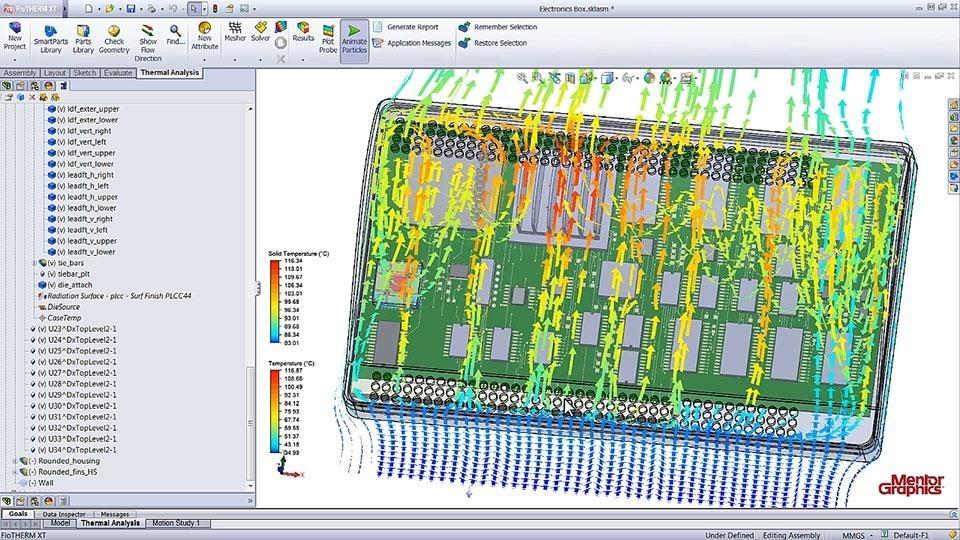Click the Select cursor tool icon

(x=193, y=9)
